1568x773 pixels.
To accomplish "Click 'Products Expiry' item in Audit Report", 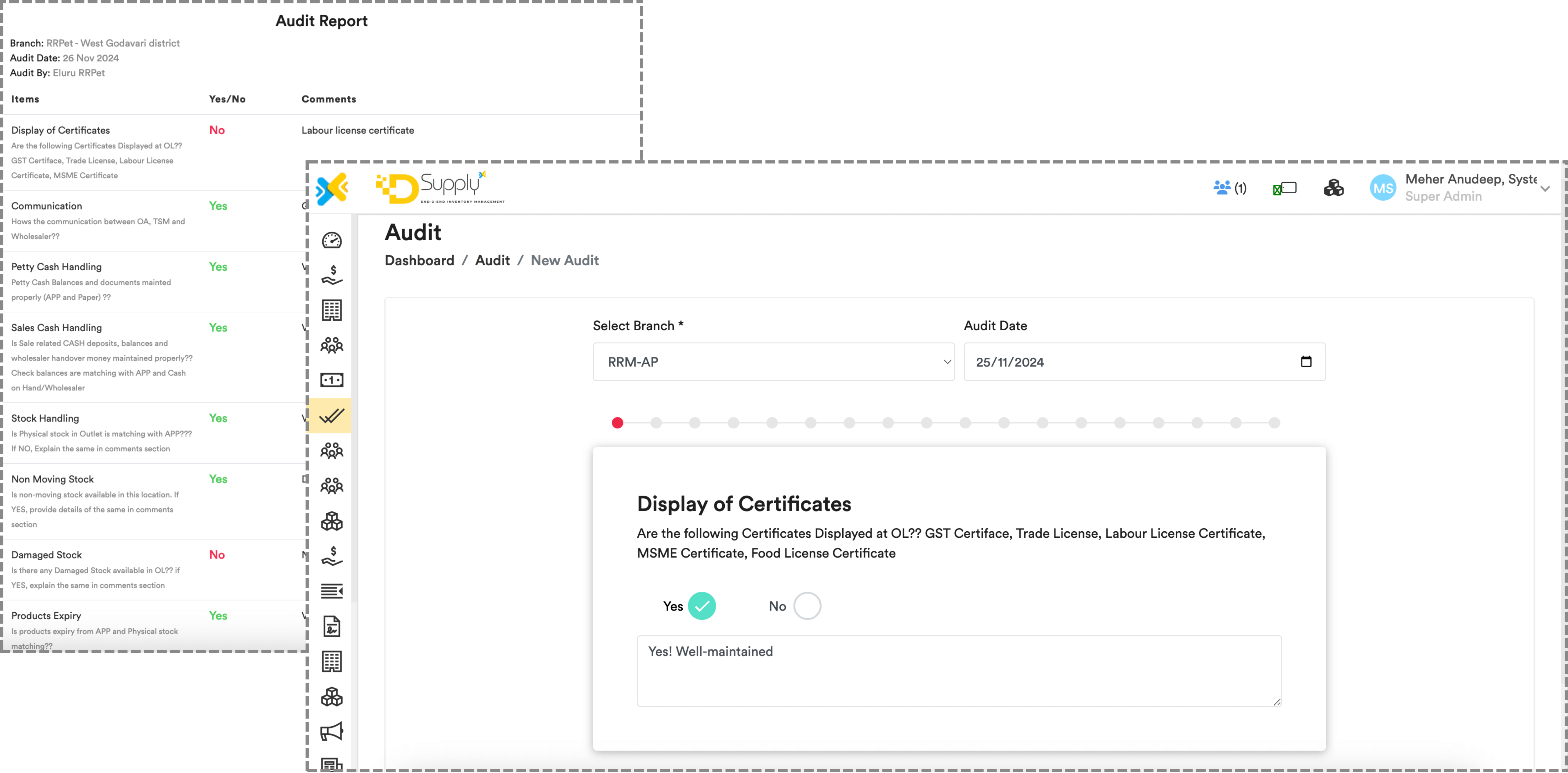I will (x=46, y=616).
